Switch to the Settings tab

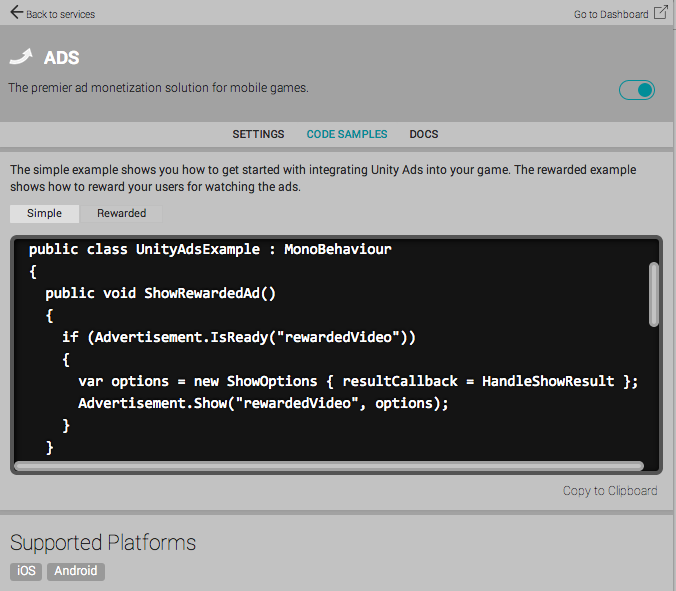tap(258, 134)
